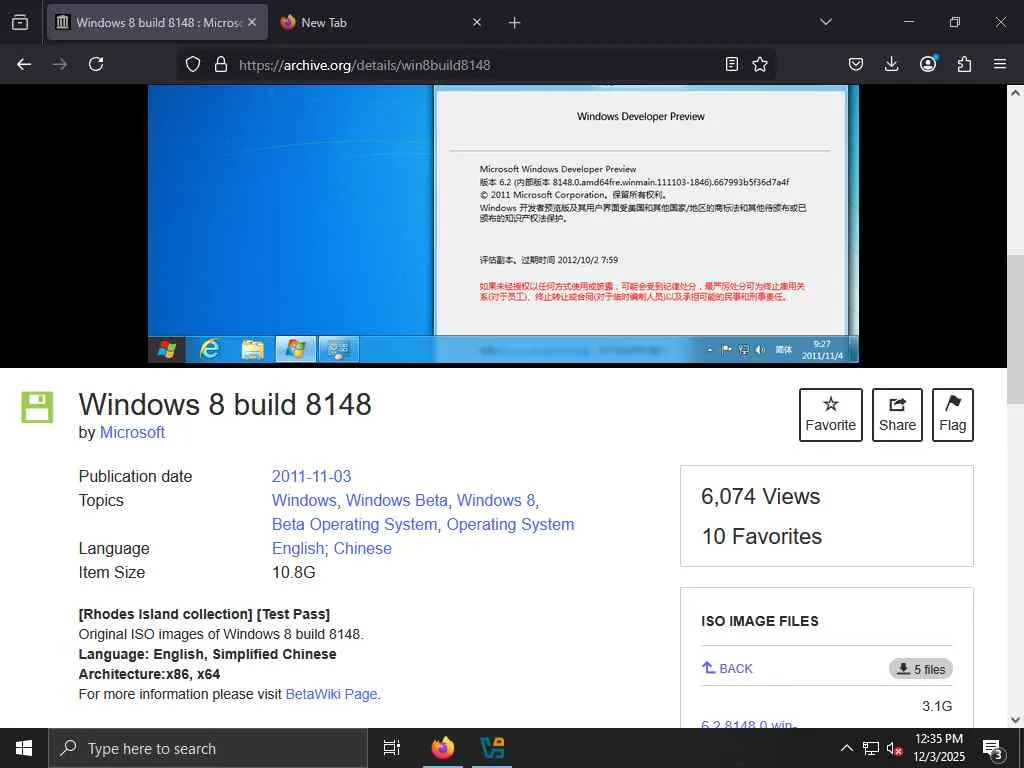Bookmark this page with star icon
Image resolution: width=1024 pixels, height=768 pixels.
pyautogui.click(x=760, y=64)
